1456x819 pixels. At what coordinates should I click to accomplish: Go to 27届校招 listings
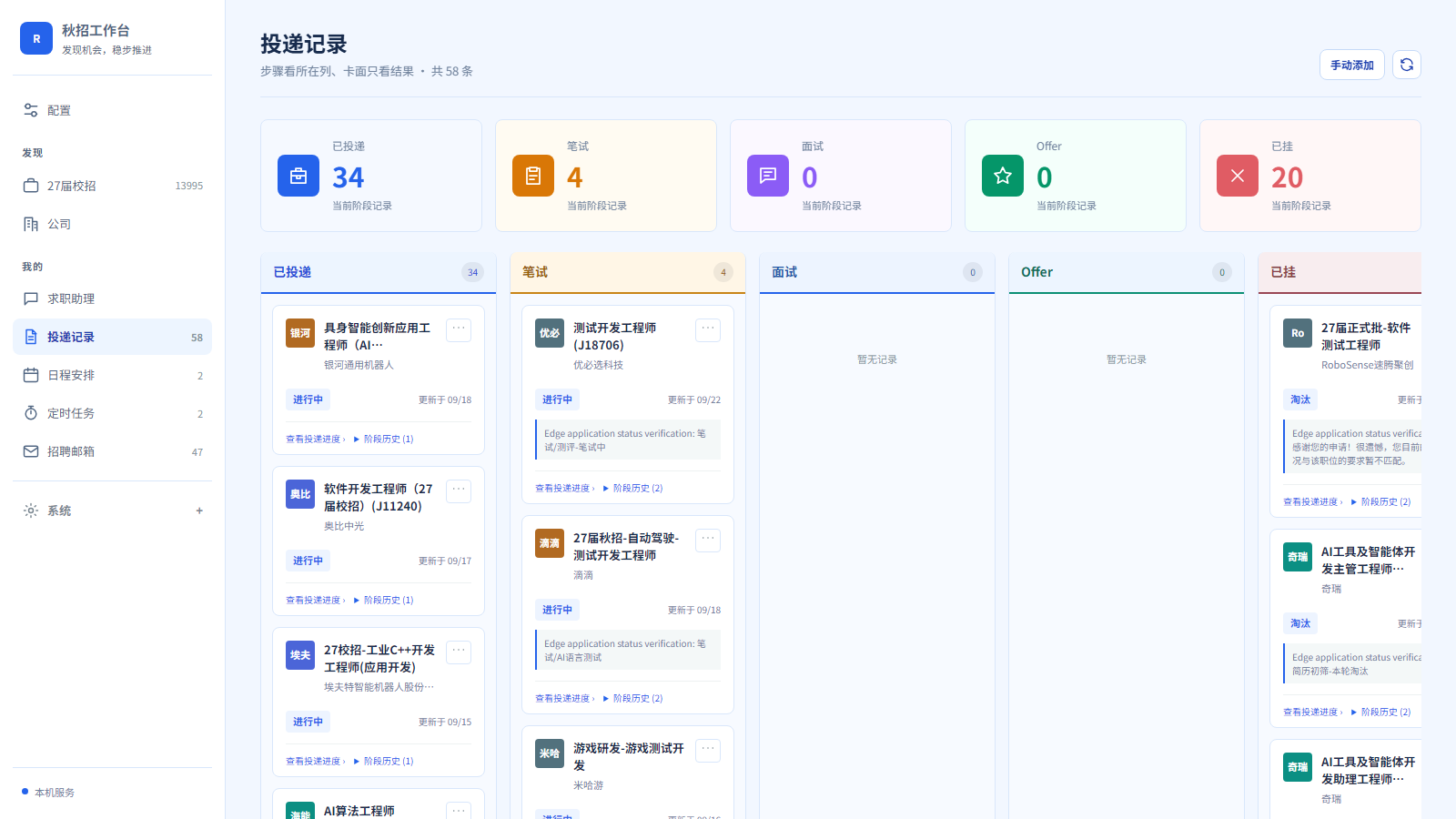click(x=112, y=186)
